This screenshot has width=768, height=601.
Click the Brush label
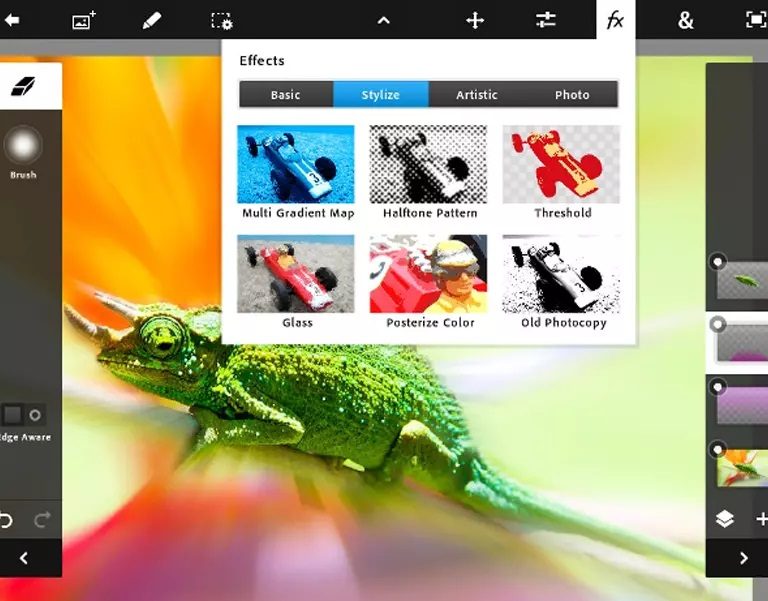(23, 174)
